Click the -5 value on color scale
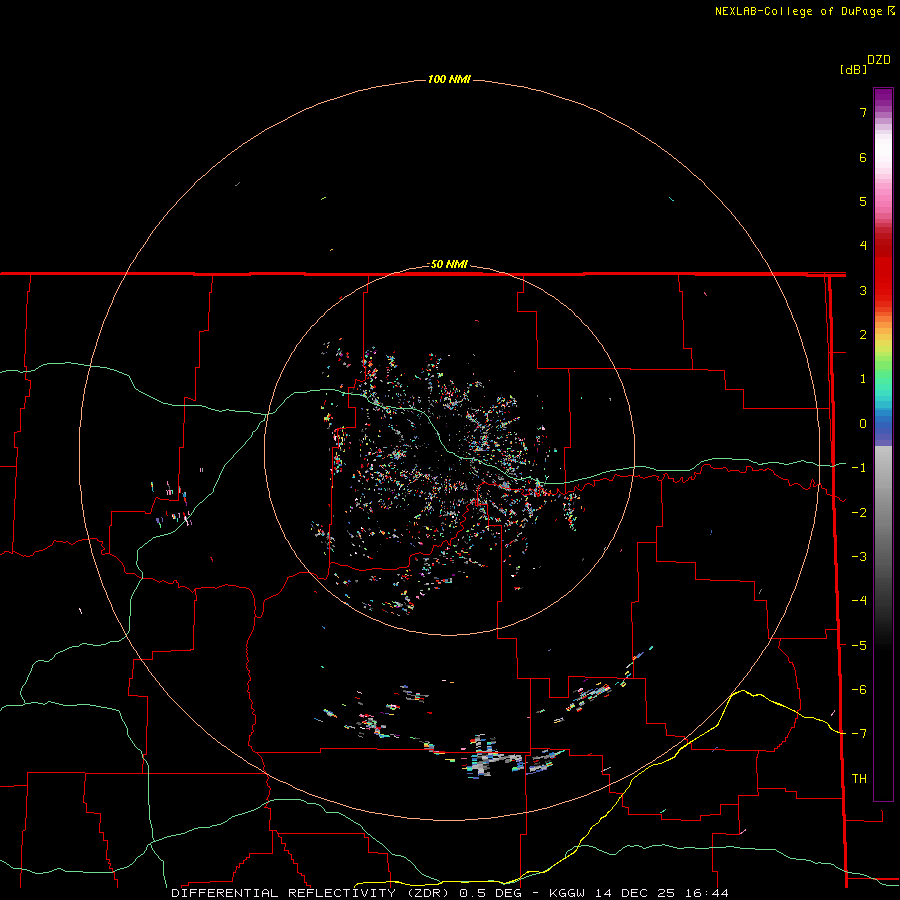 click(x=859, y=646)
